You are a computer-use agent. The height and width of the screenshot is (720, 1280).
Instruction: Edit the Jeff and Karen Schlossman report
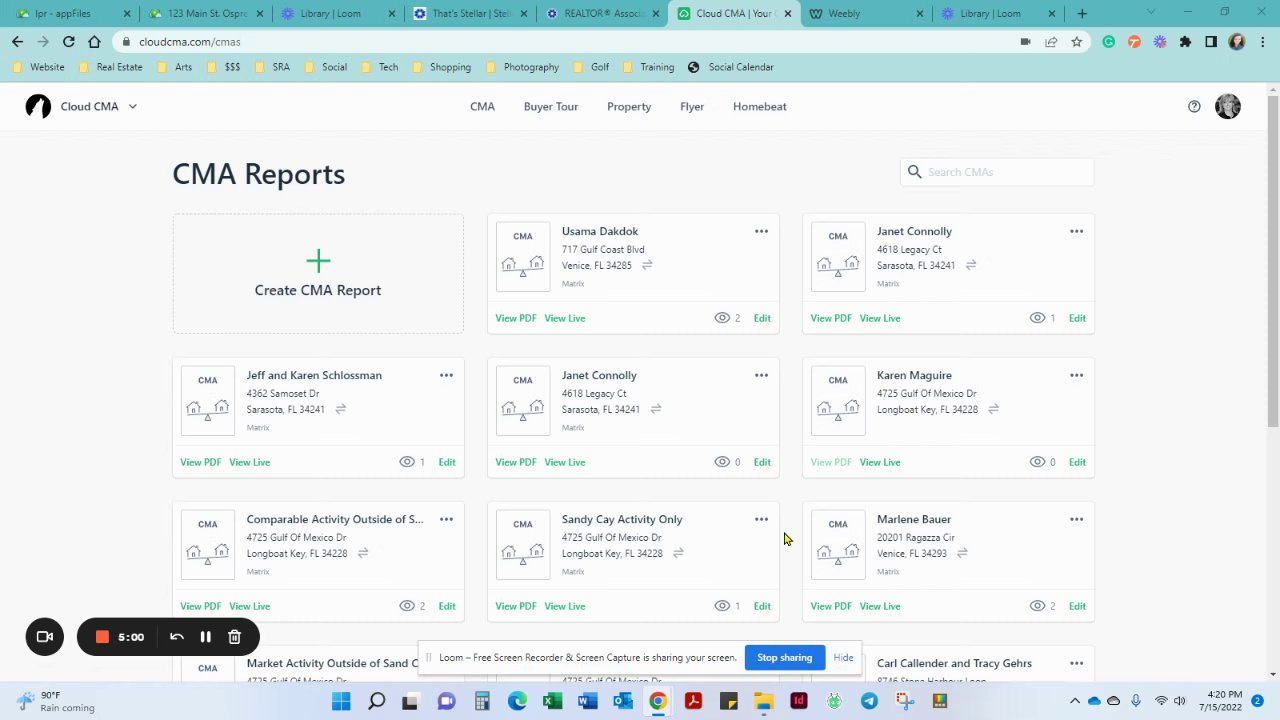447,462
